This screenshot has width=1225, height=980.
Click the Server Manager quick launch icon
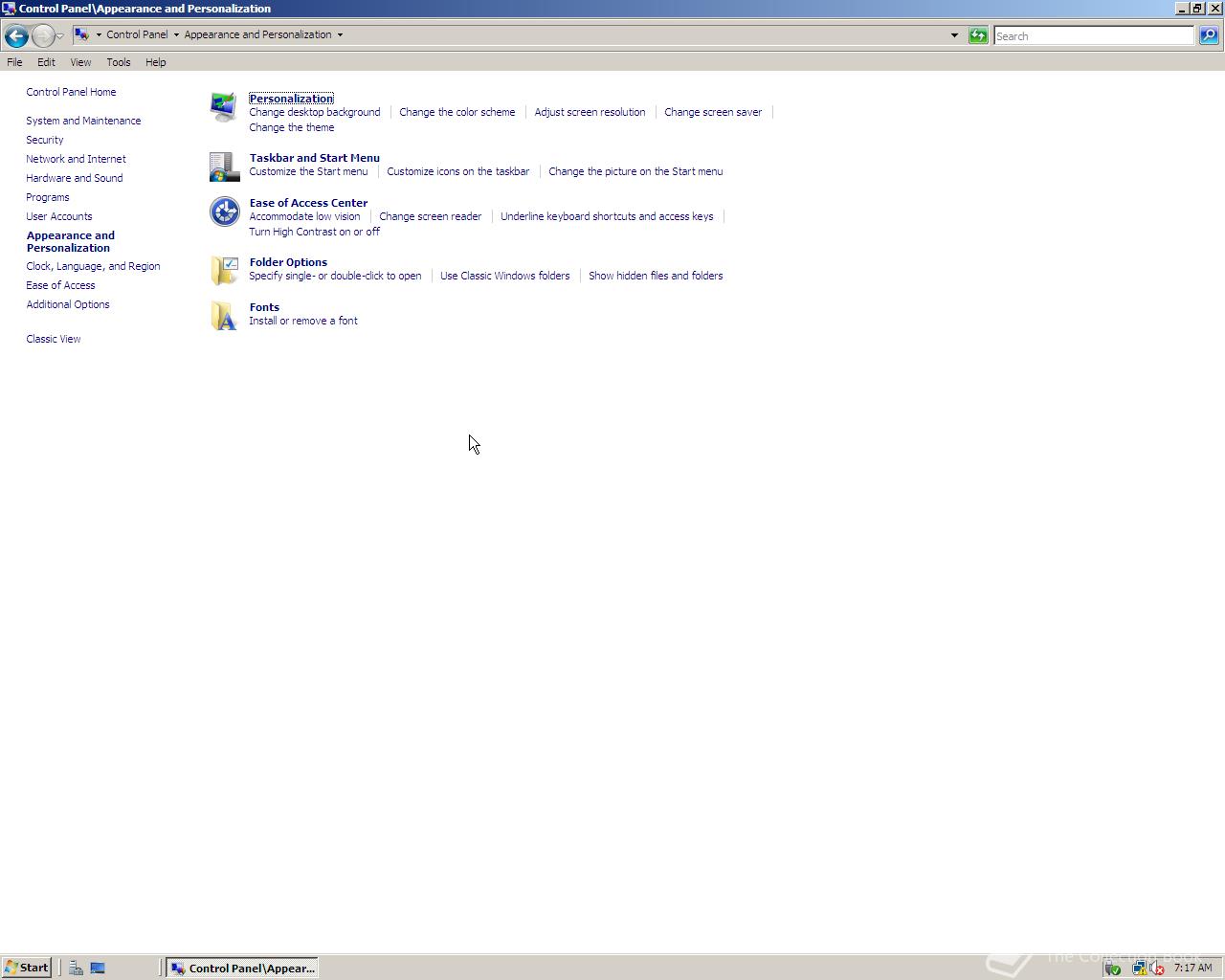click(76, 968)
